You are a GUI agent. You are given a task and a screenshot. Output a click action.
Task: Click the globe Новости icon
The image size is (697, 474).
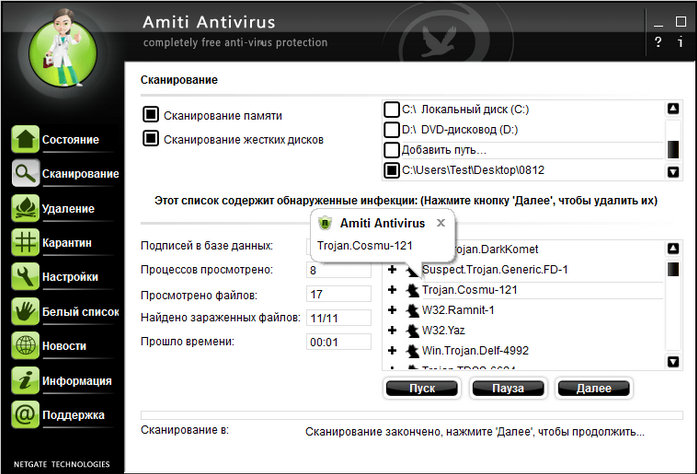(25, 345)
